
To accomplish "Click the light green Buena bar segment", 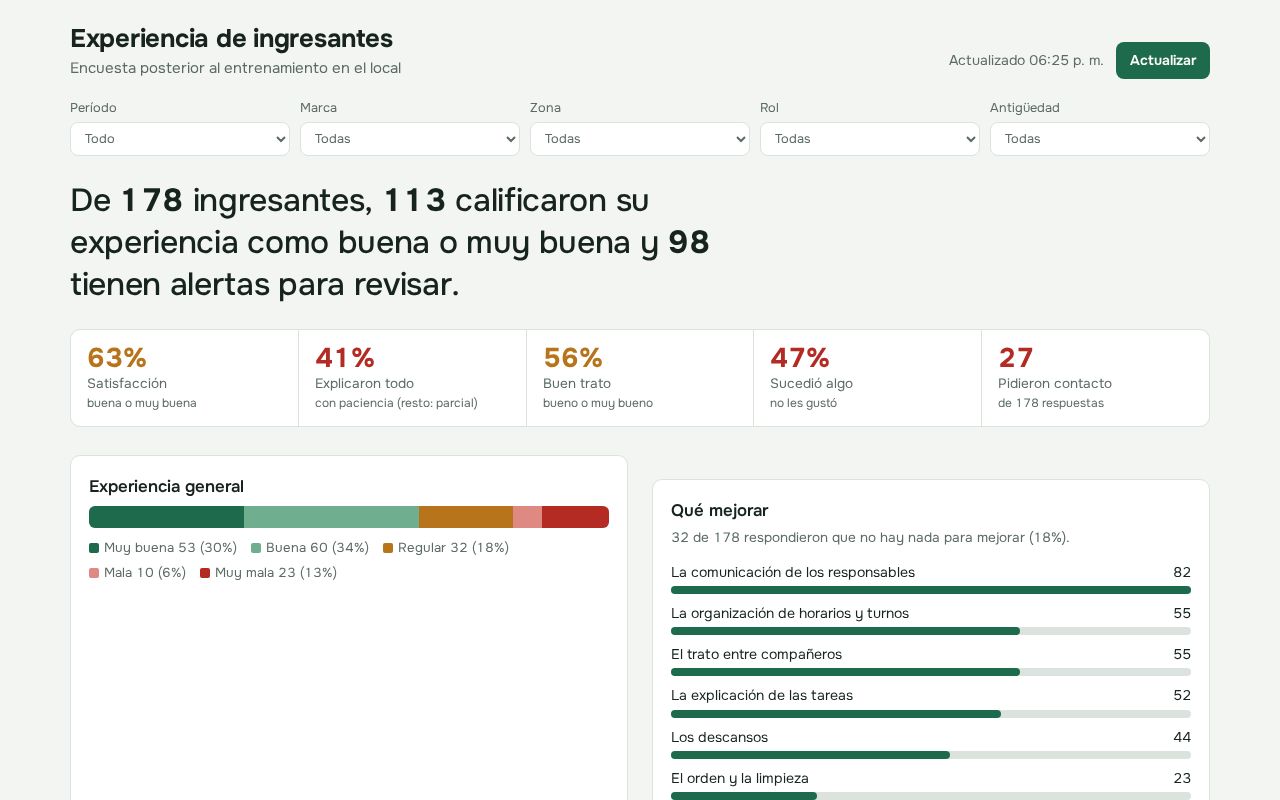I will [331, 517].
